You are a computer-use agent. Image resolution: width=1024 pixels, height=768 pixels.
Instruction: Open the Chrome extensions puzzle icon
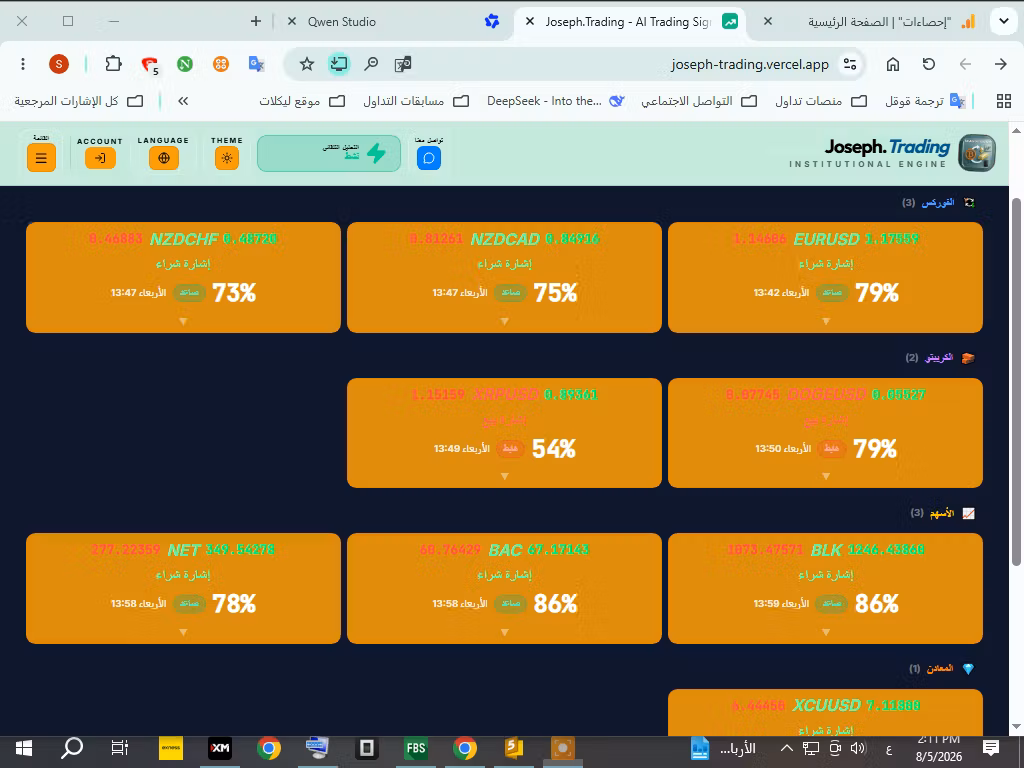pyautogui.click(x=114, y=64)
